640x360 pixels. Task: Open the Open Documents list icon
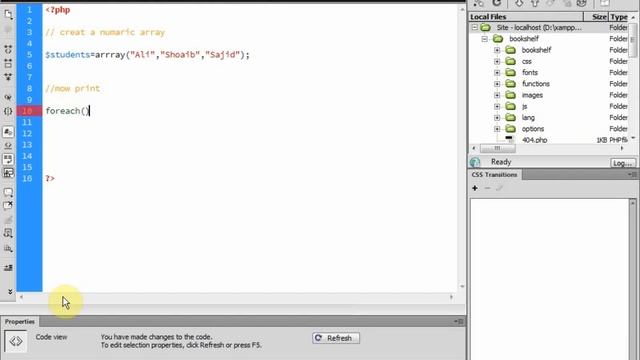point(8,15)
